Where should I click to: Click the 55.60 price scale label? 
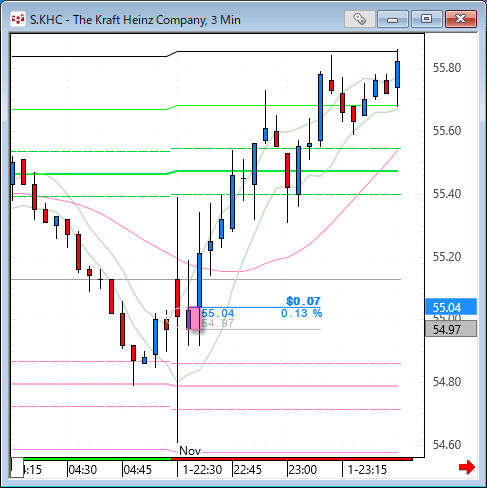pos(447,131)
